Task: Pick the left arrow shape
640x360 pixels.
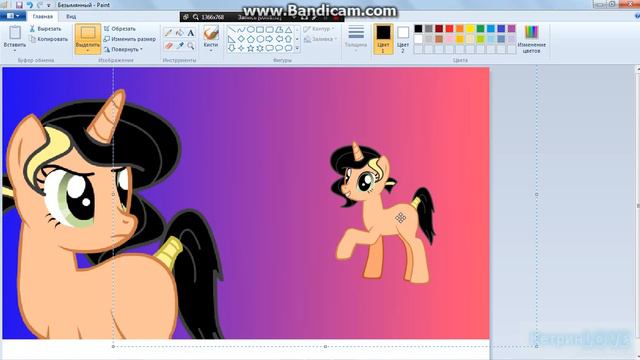Action: 279,39
